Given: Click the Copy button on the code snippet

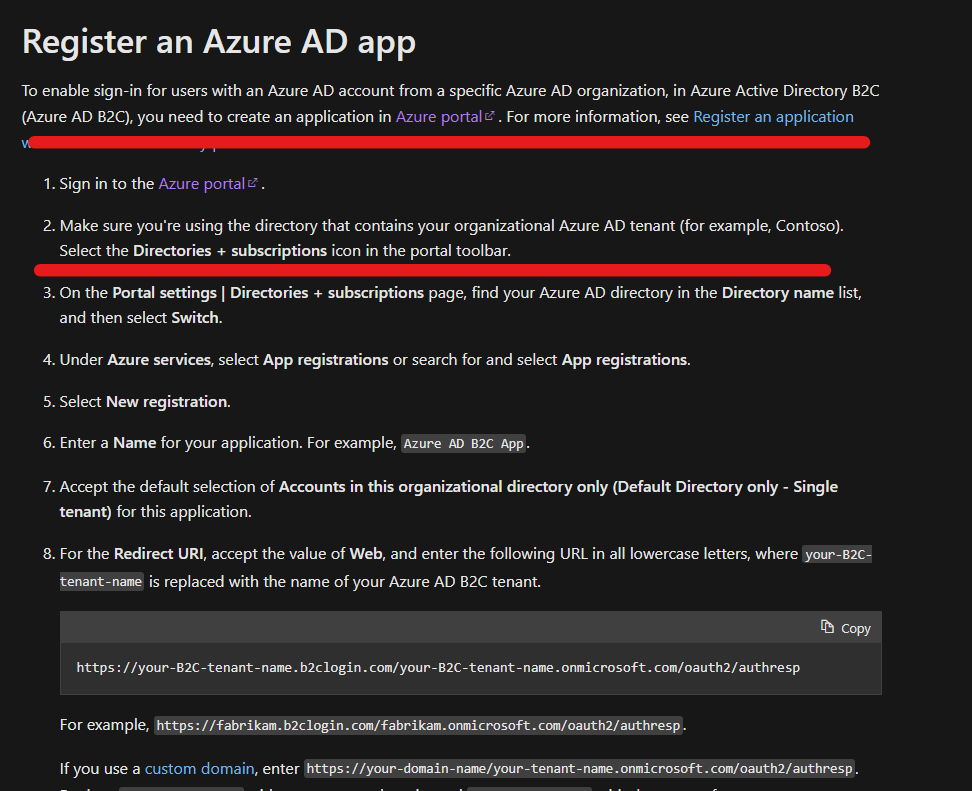Looking at the screenshot, I should [x=845, y=628].
